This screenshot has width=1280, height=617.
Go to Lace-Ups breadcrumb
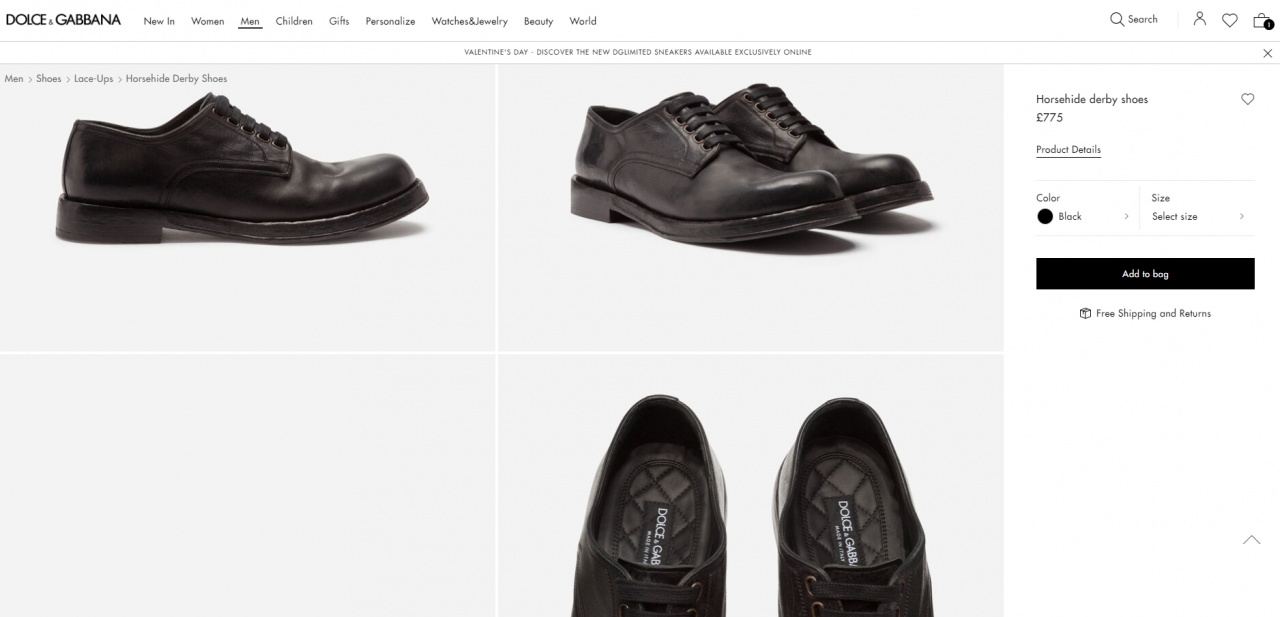click(x=93, y=79)
